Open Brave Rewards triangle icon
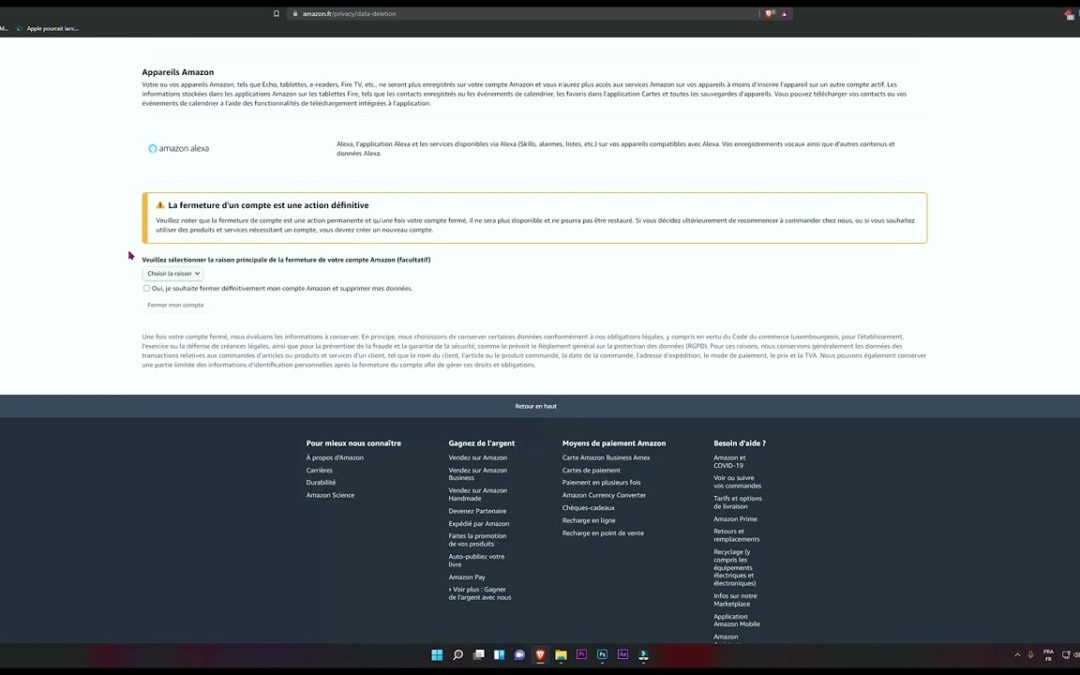Viewport: 1080px width, 675px height. tap(784, 14)
